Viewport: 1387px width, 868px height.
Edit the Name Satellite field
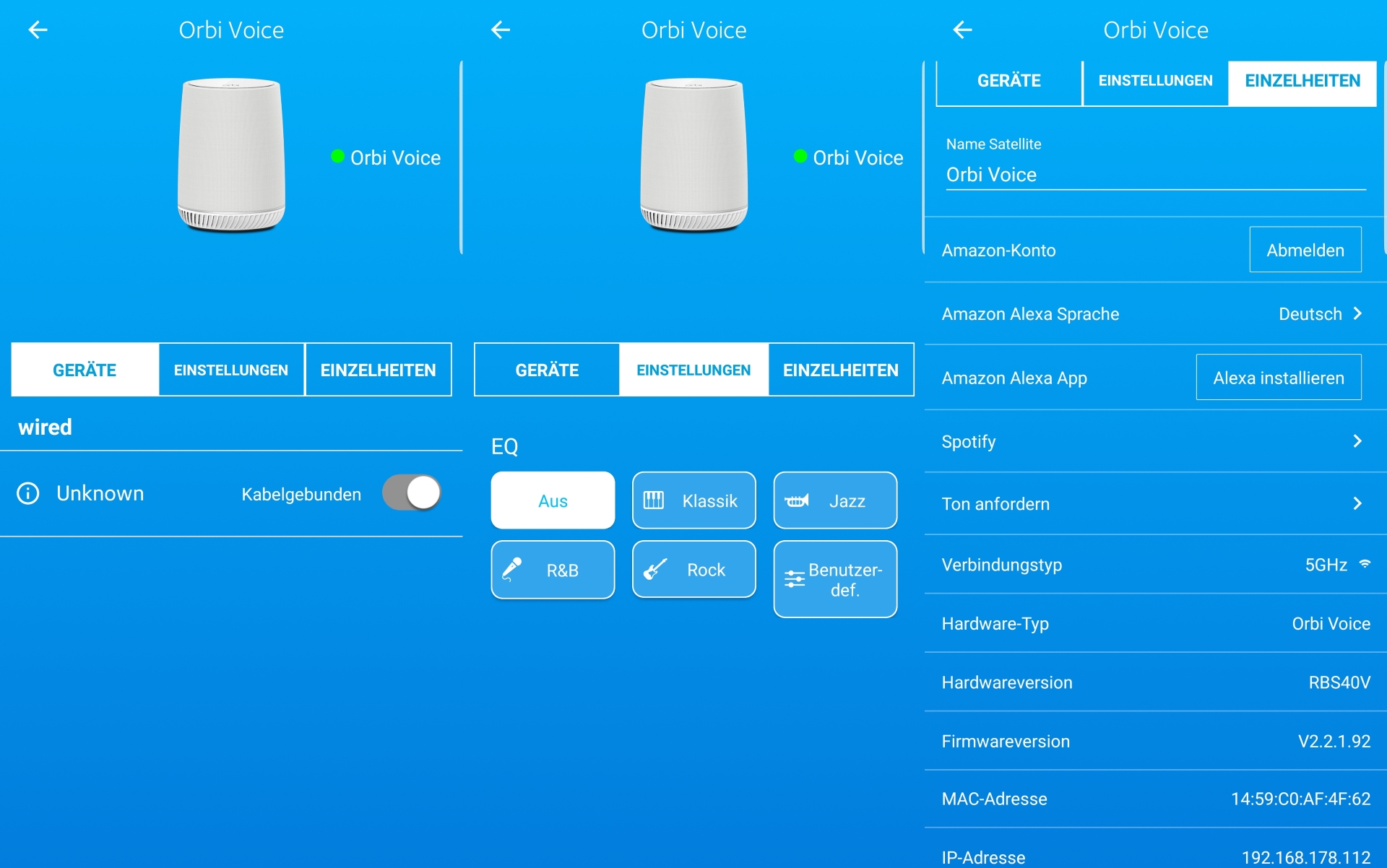(x=1156, y=175)
